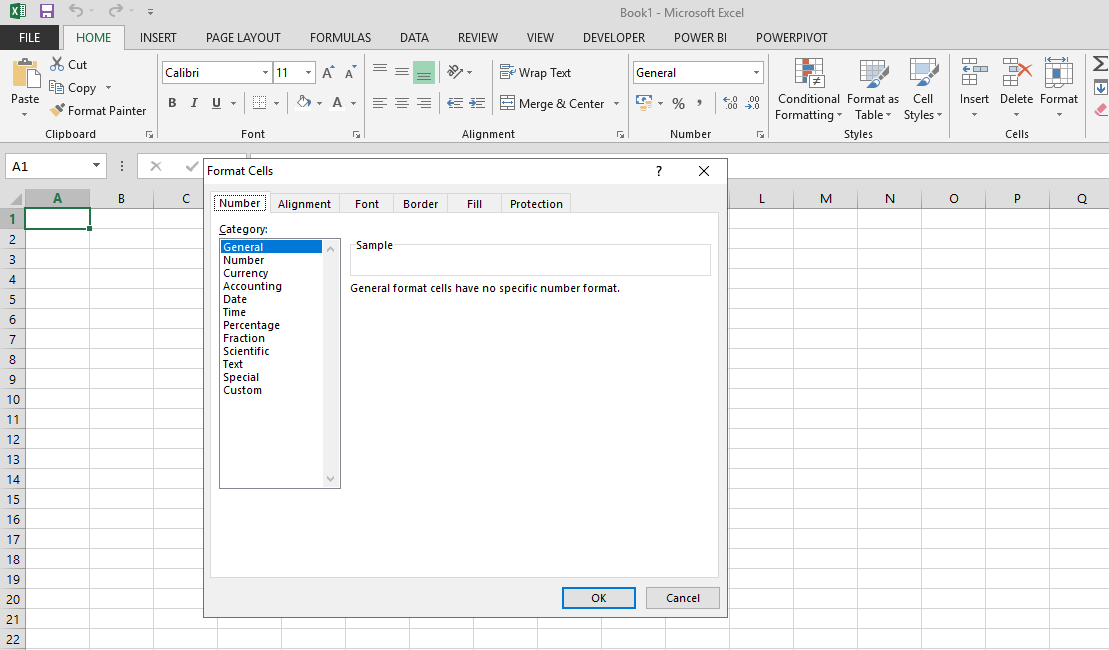The height and width of the screenshot is (650, 1109).
Task: Align text right in the cell
Action: [x=424, y=103]
